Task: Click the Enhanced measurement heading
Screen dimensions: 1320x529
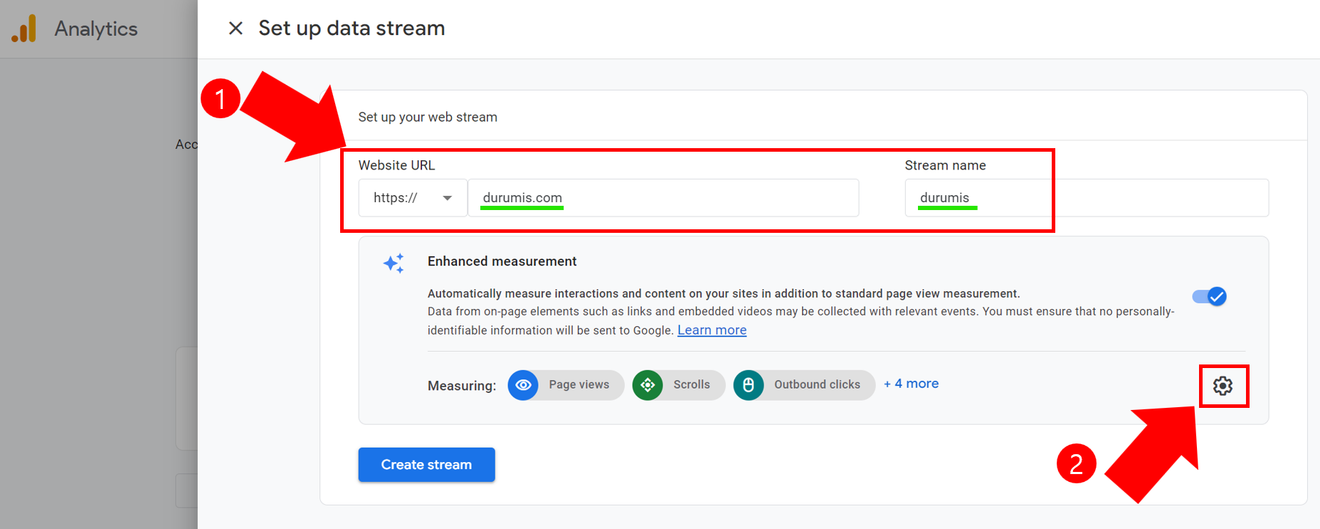Action: point(502,261)
